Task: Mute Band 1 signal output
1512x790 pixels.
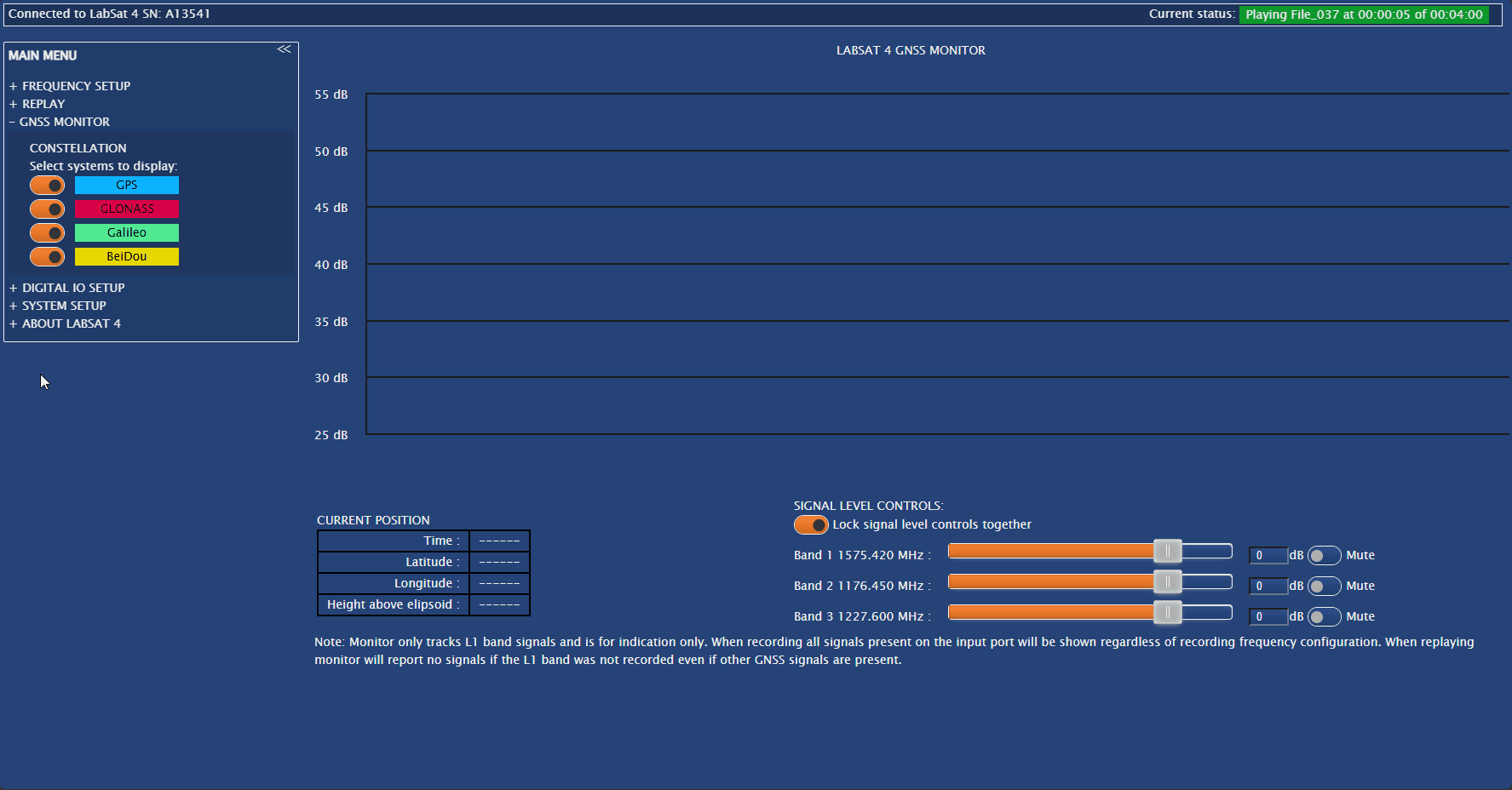Action: pyautogui.click(x=1325, y=555)
